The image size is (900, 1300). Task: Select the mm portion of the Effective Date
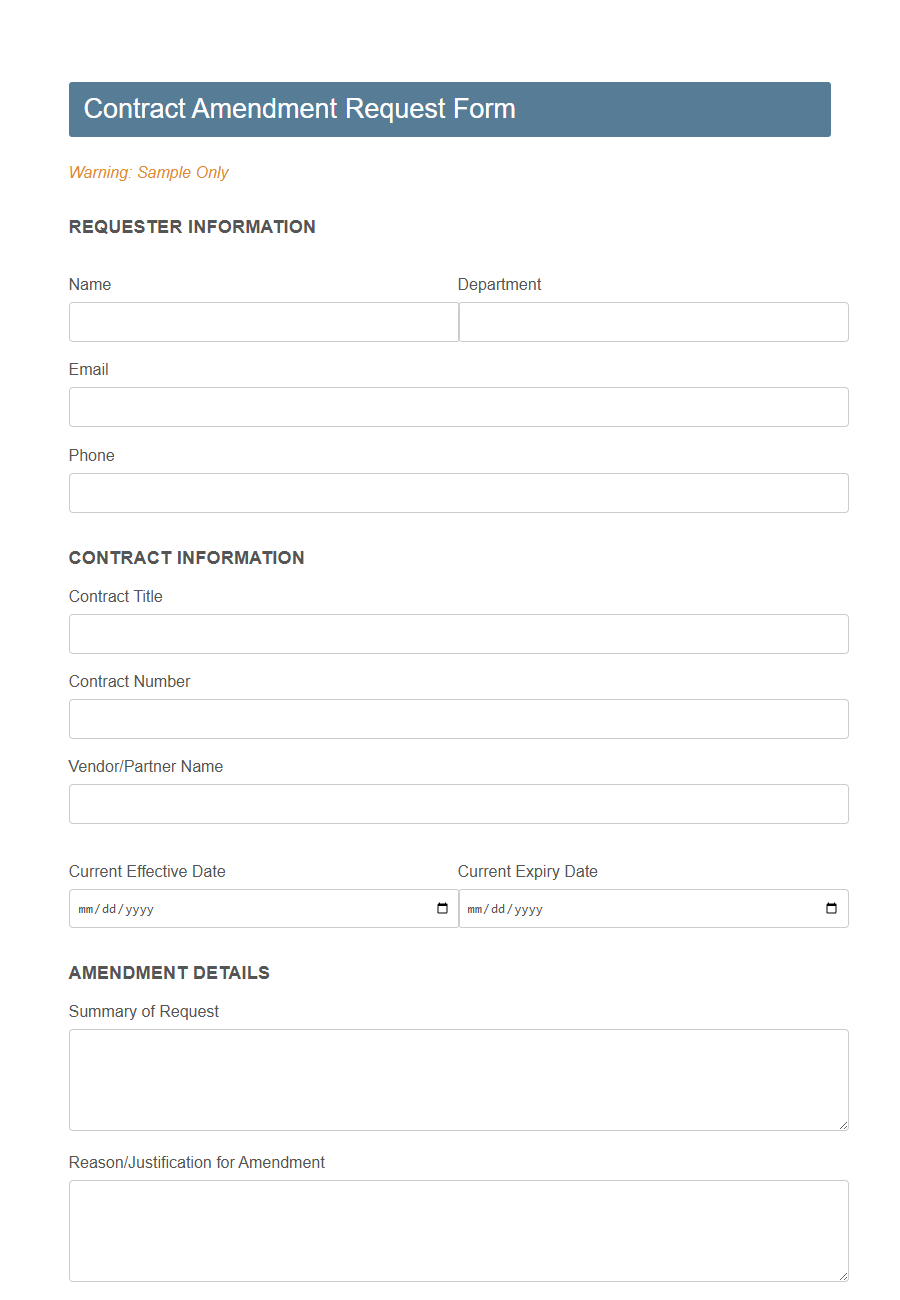[x=84, y=908]
